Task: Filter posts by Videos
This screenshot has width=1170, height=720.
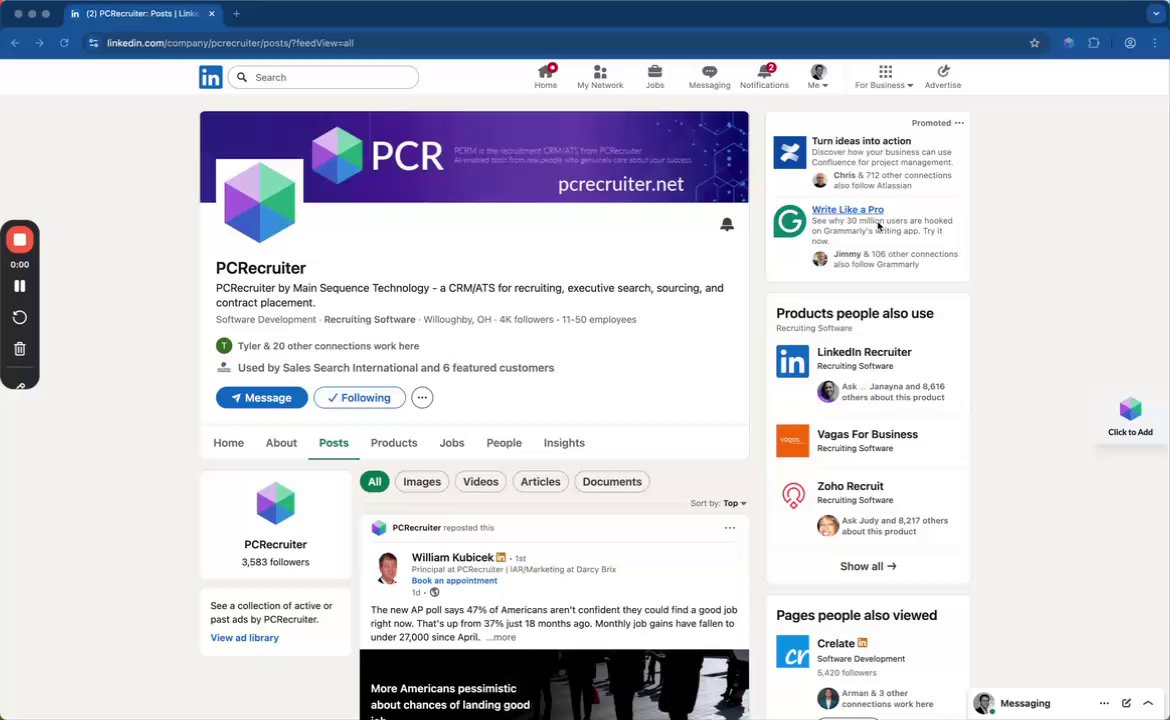Action: coord(481,481)
